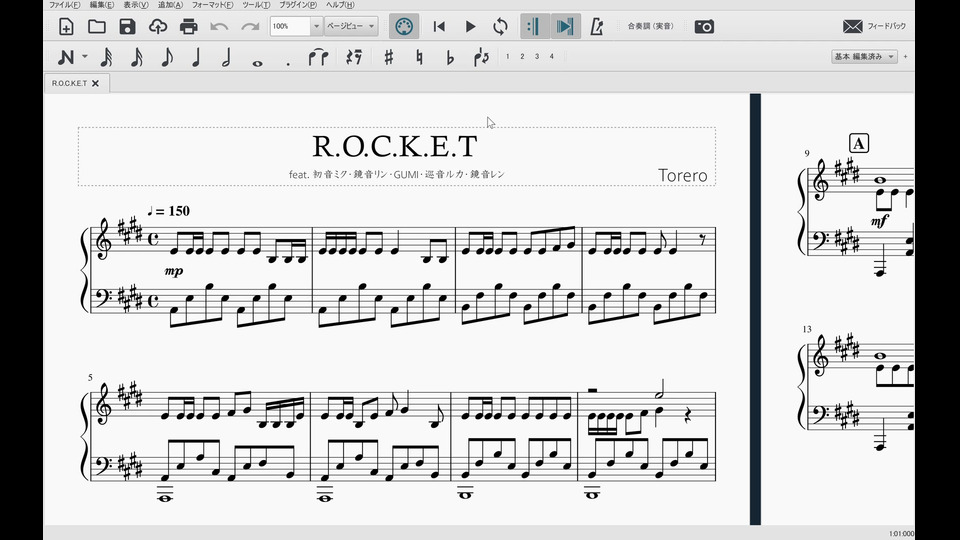Viewport: 960px width, 540px height.
Task: Open the ファイル(F) menu
Action: tap(64, 5)
